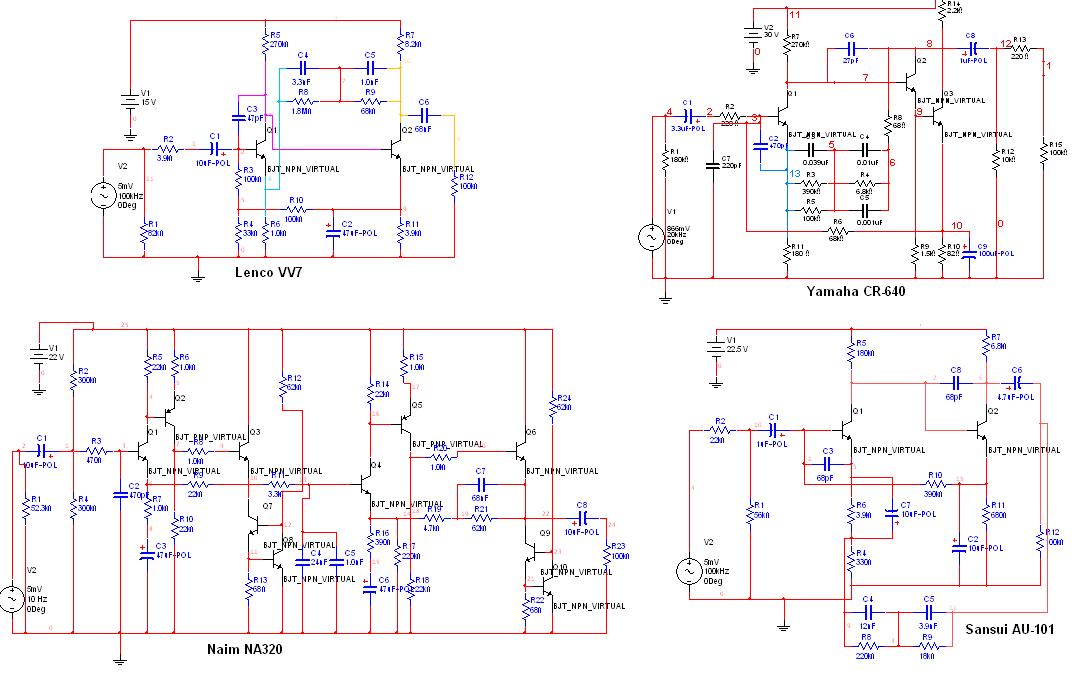The image size is (1076, 680).
Task: Select resistor R3 470 in Naim circuit
Action: (x=97, y=451)
